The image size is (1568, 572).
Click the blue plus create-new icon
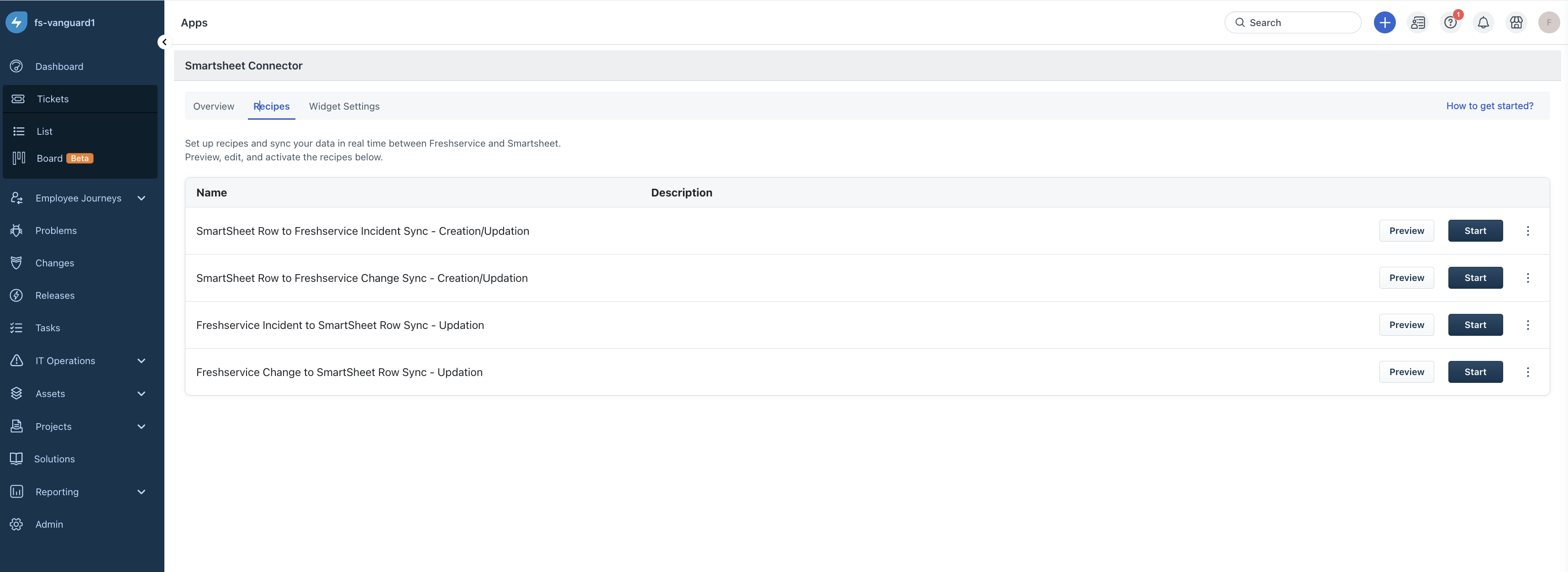[x=1384, y=22]
